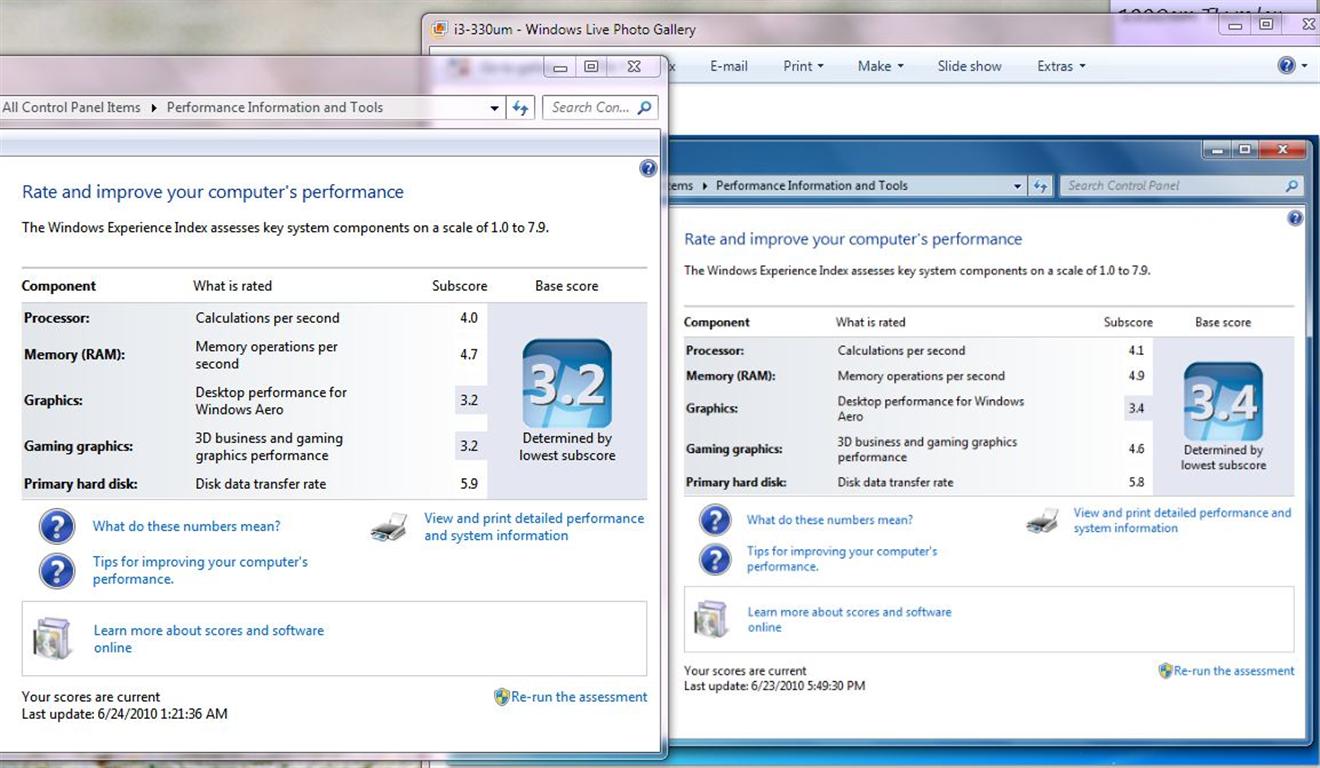
Task: Click the 'Graphics:' row label in the right window
Action: [x=712, y=408]
